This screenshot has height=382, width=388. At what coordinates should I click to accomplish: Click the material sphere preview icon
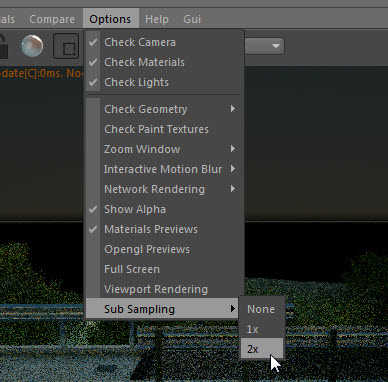tap(32, 46)
